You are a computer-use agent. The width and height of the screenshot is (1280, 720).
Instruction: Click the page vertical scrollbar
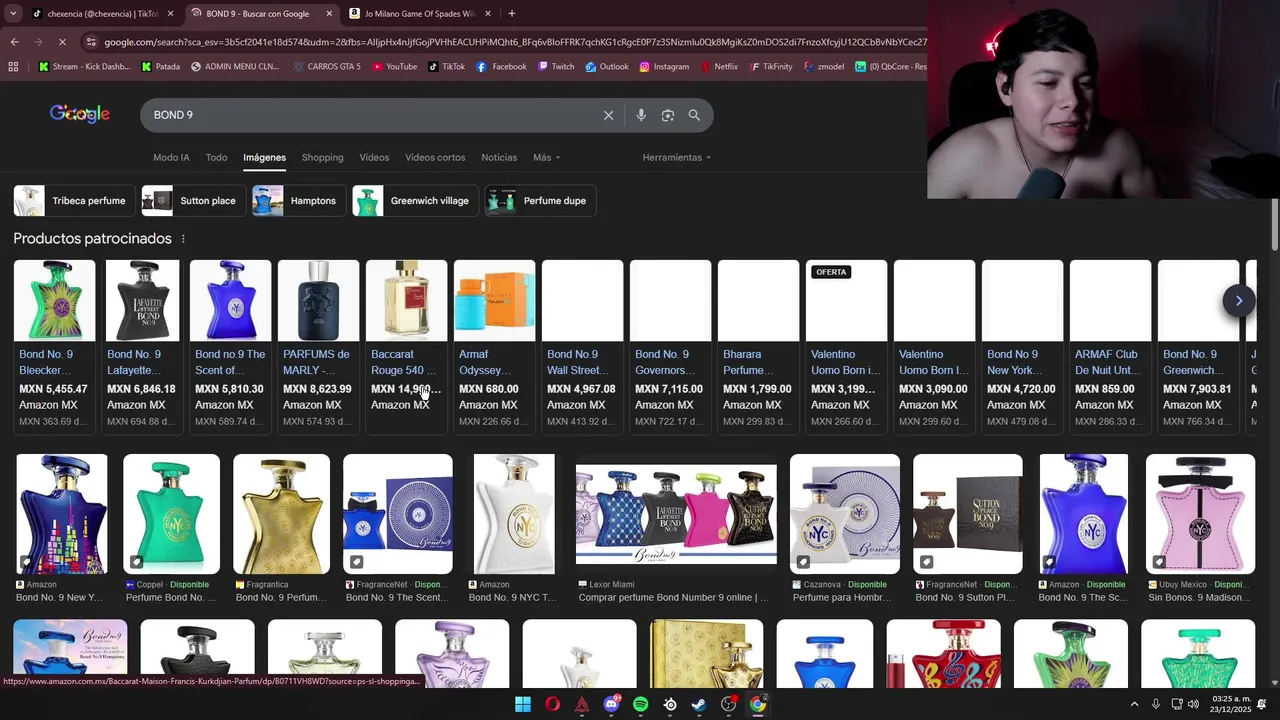(1274, 225)
